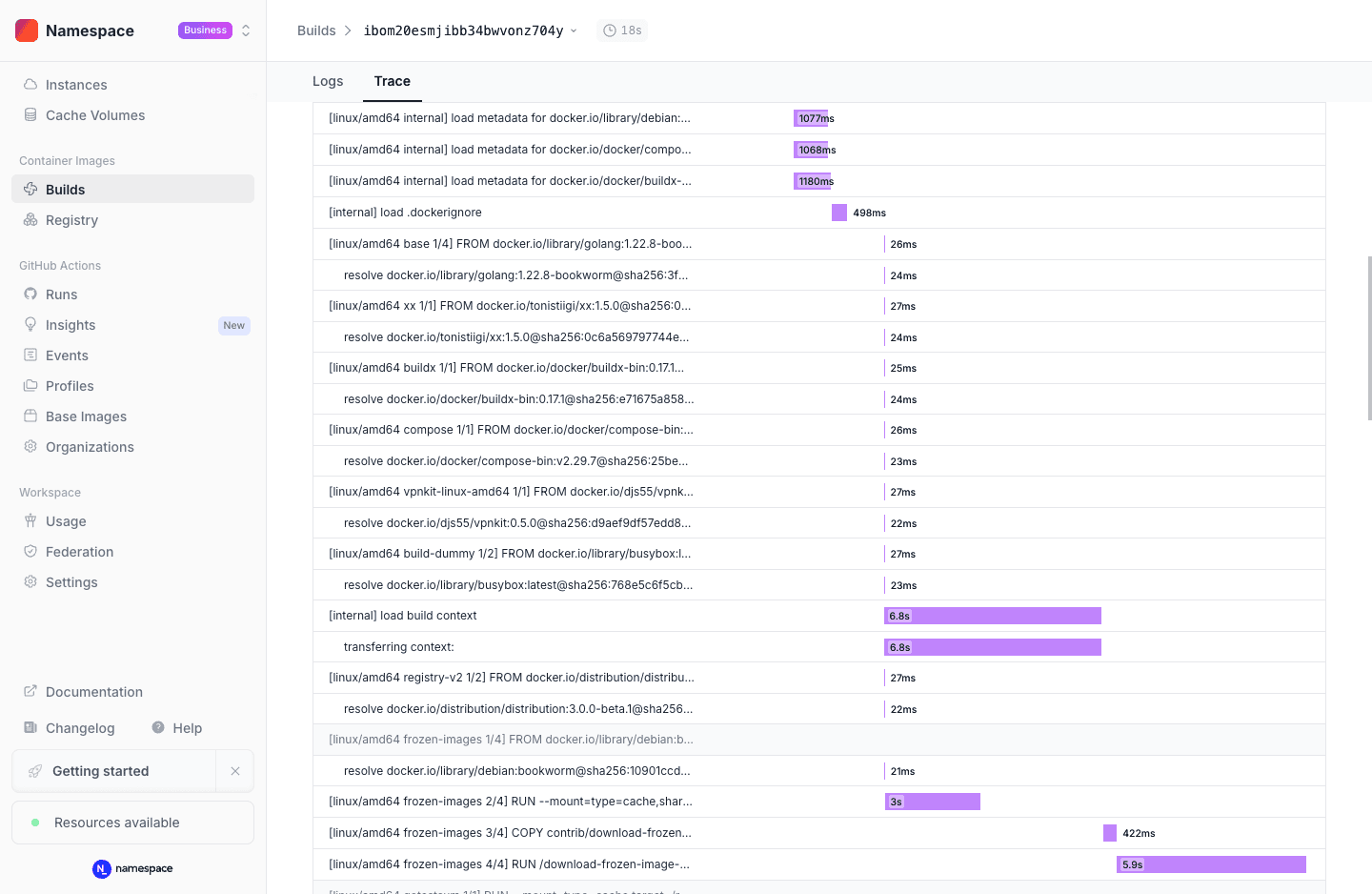
Task: Click the Usage scale icon
Action: [30, 521]
